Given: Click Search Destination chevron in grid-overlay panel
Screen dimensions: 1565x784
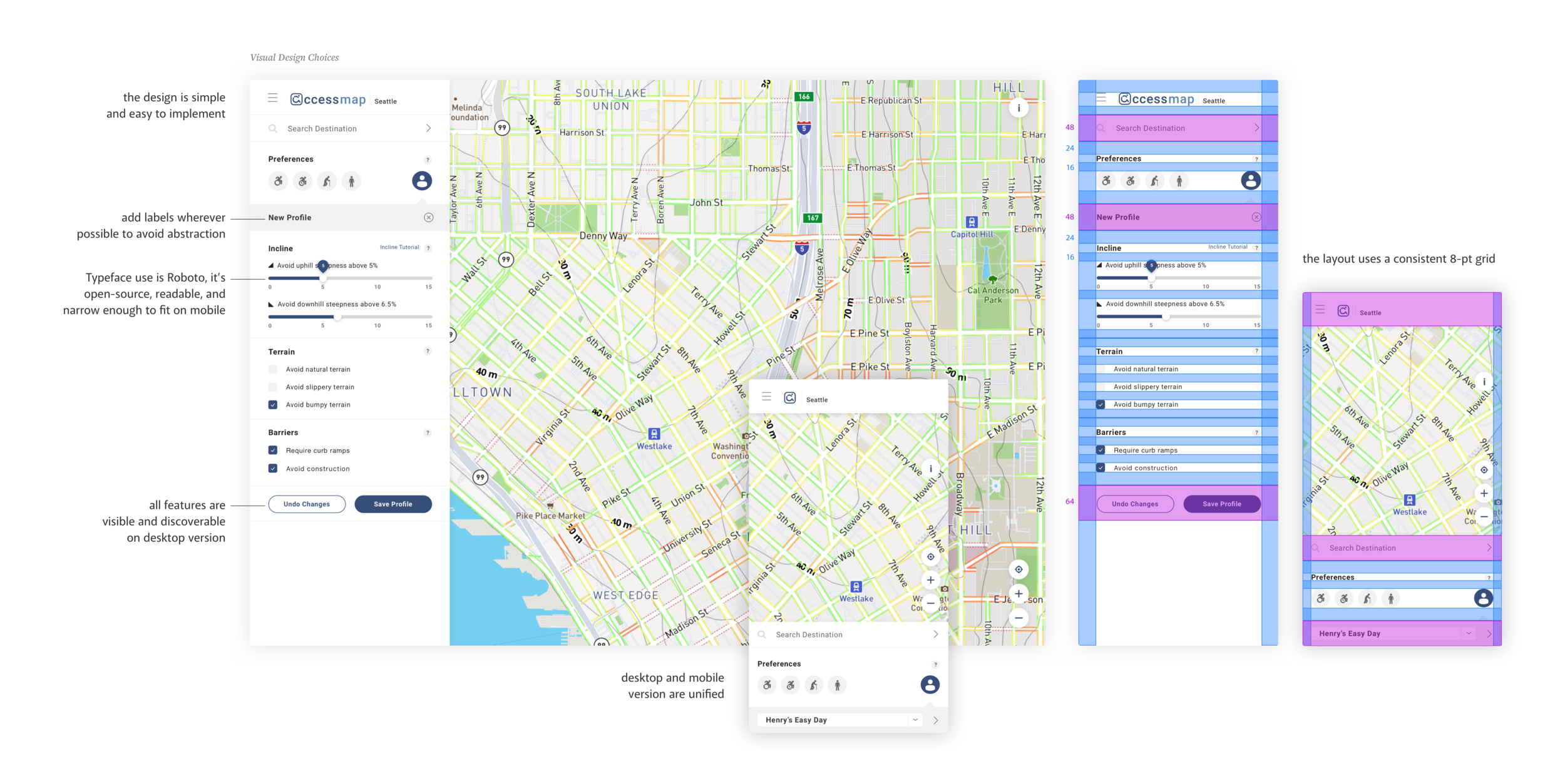Looking at the screenshot, I should 1256,128.
